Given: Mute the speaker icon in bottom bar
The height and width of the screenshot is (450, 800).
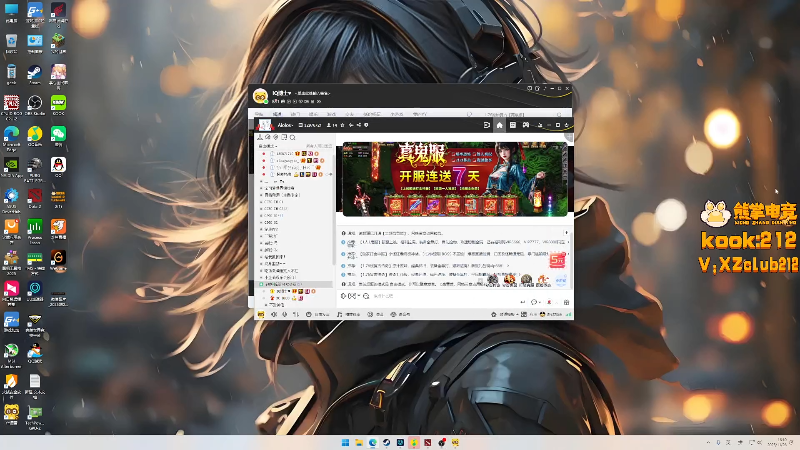Looking at the screenshot, I should 273,314.
